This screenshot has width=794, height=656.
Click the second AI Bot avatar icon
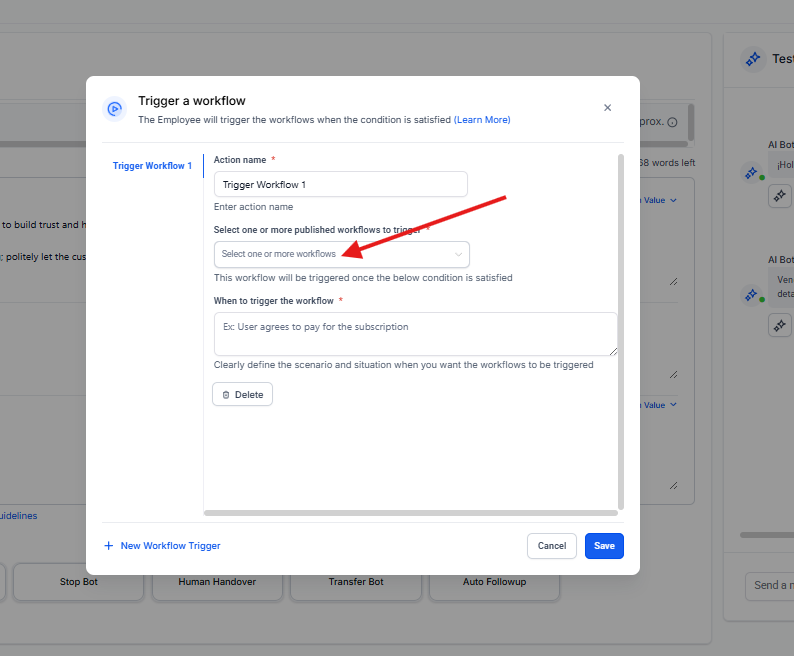coord(751,295)
